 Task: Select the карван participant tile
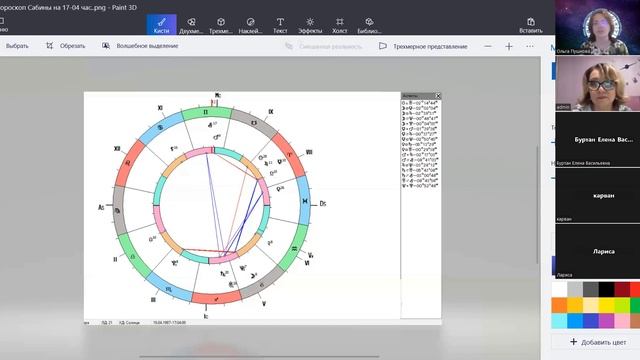598,196
